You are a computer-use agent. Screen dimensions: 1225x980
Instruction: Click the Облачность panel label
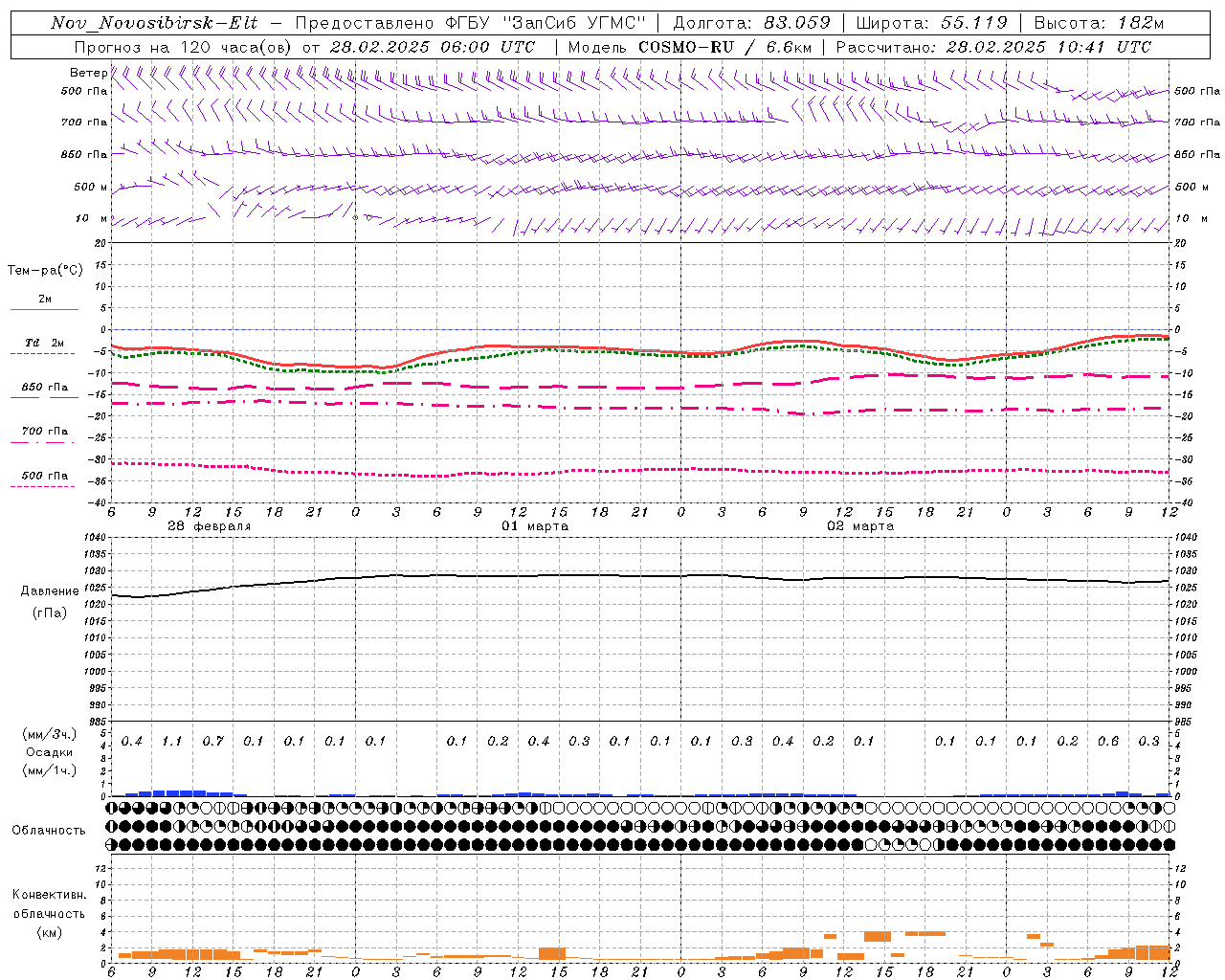49,831
